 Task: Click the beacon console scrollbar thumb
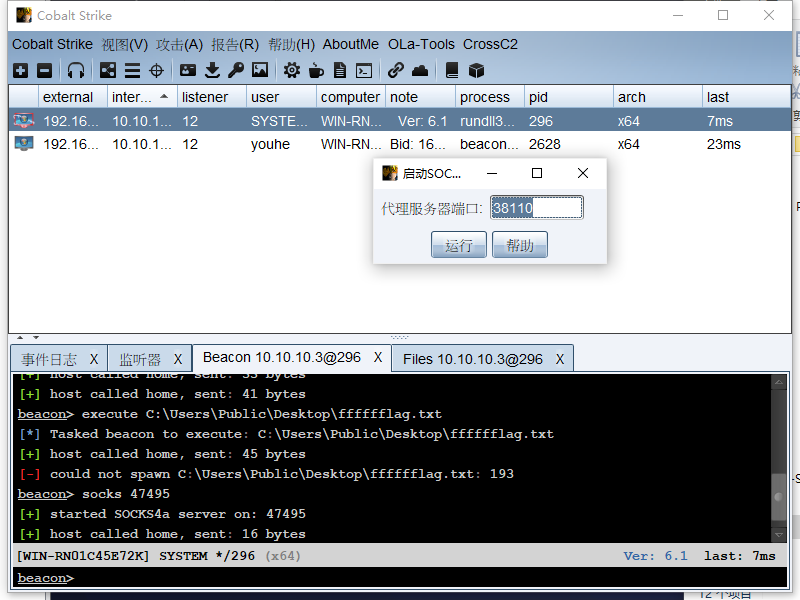click(779, 497)
